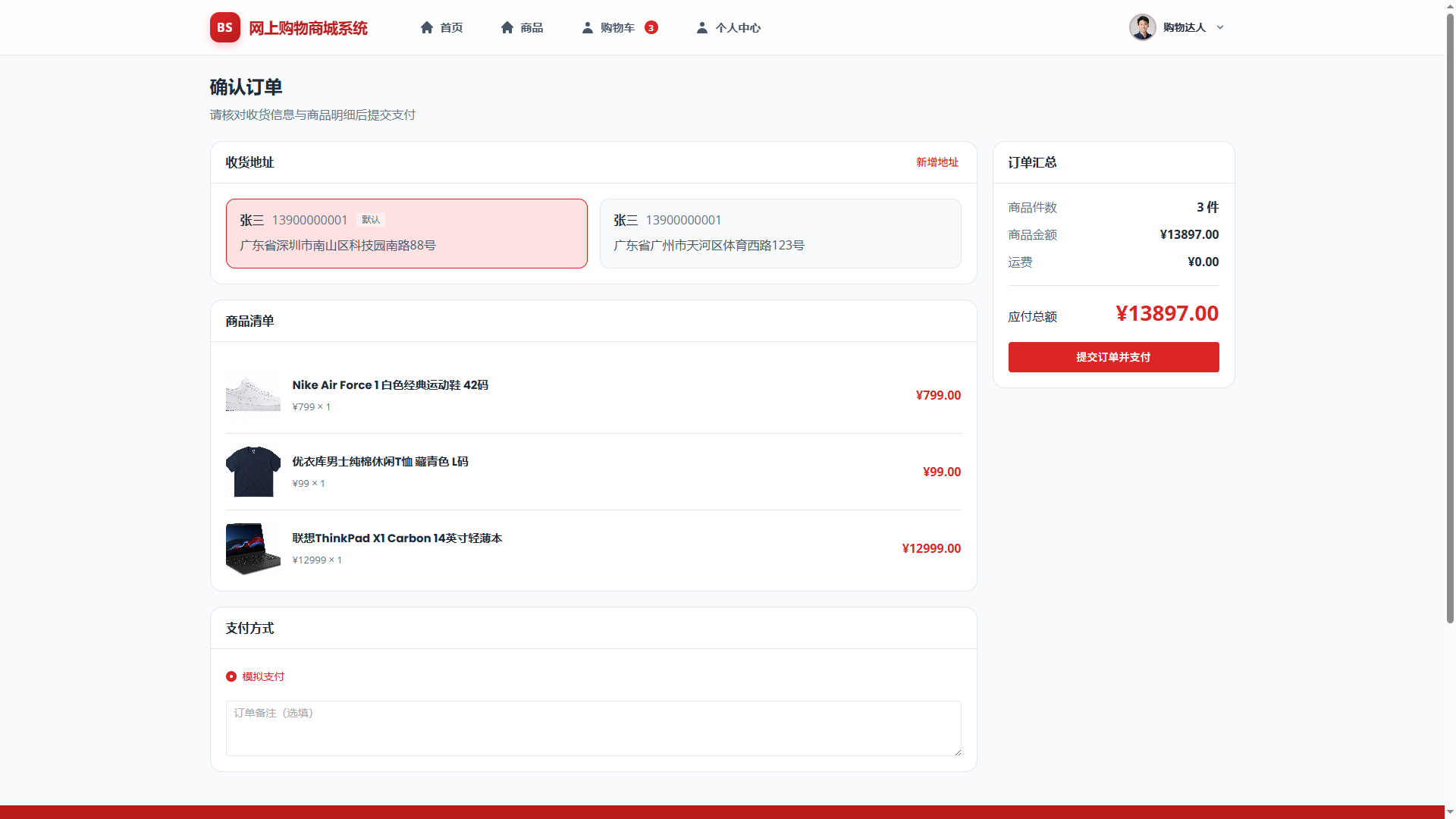Image resolution: width=1456 pixels, height=819 pixels.
Task: Click the house icon beside 商品
Action: [507, 27]
